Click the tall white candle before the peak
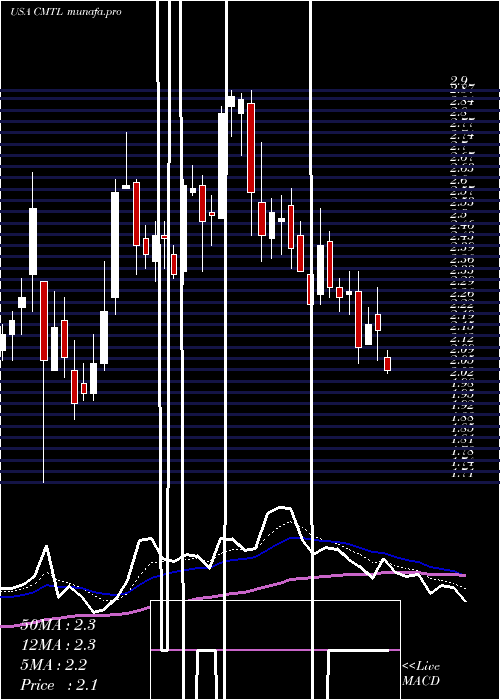Image resolution: width=500 pixels, height=700 pixels. point(222,166)
